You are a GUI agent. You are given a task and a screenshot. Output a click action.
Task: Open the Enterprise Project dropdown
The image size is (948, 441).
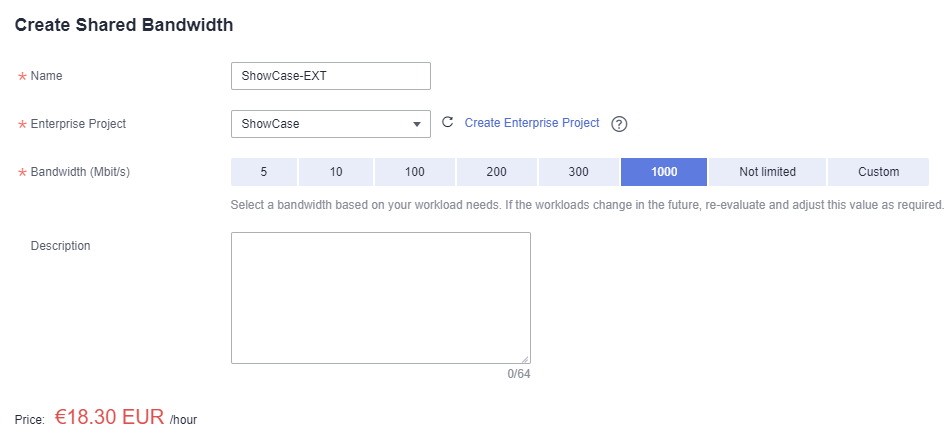click(x=330, y=124)
